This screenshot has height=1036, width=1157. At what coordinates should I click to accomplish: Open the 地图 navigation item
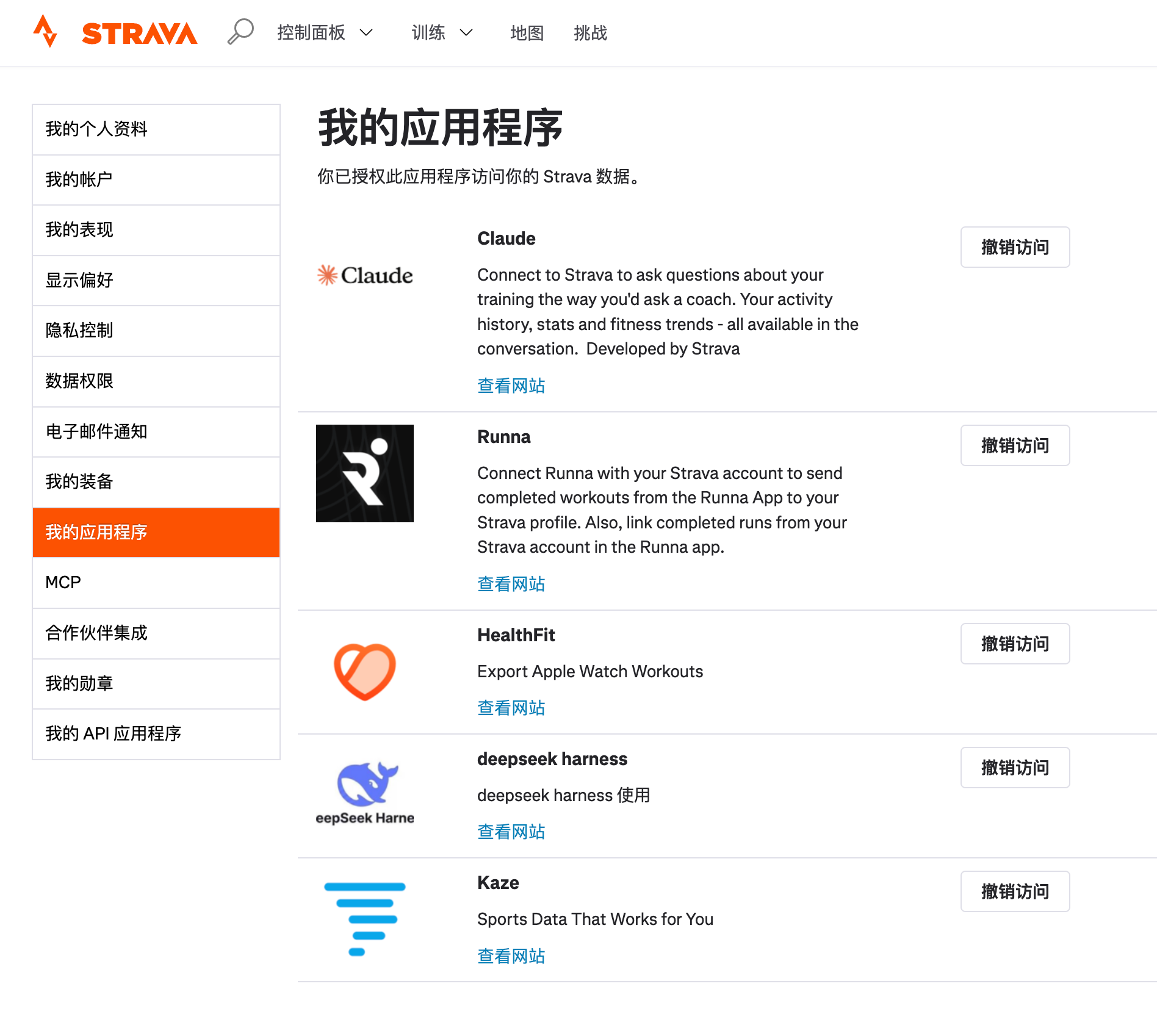point(527,32)
